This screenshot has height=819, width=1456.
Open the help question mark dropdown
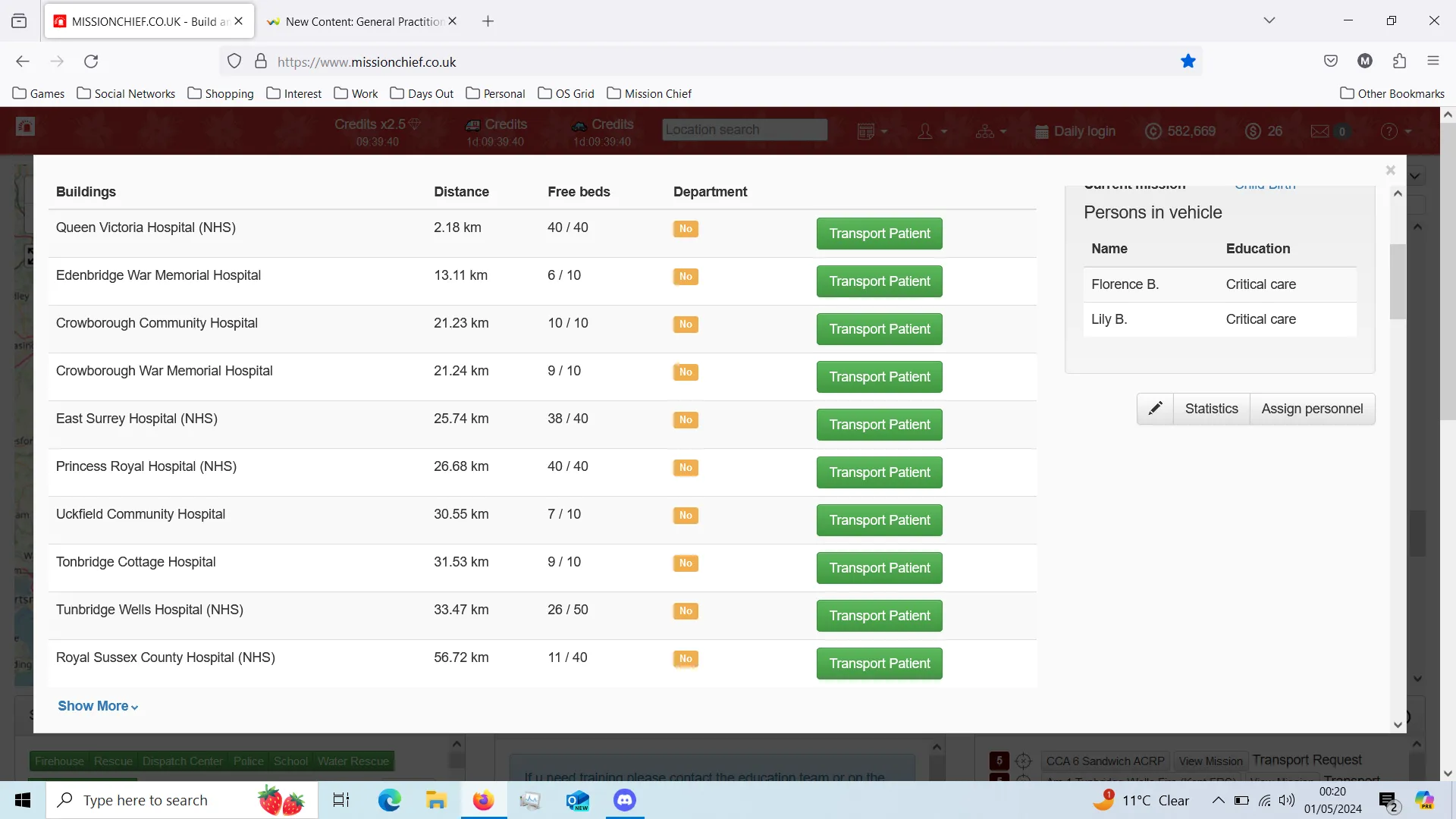tap(1396, 131)
